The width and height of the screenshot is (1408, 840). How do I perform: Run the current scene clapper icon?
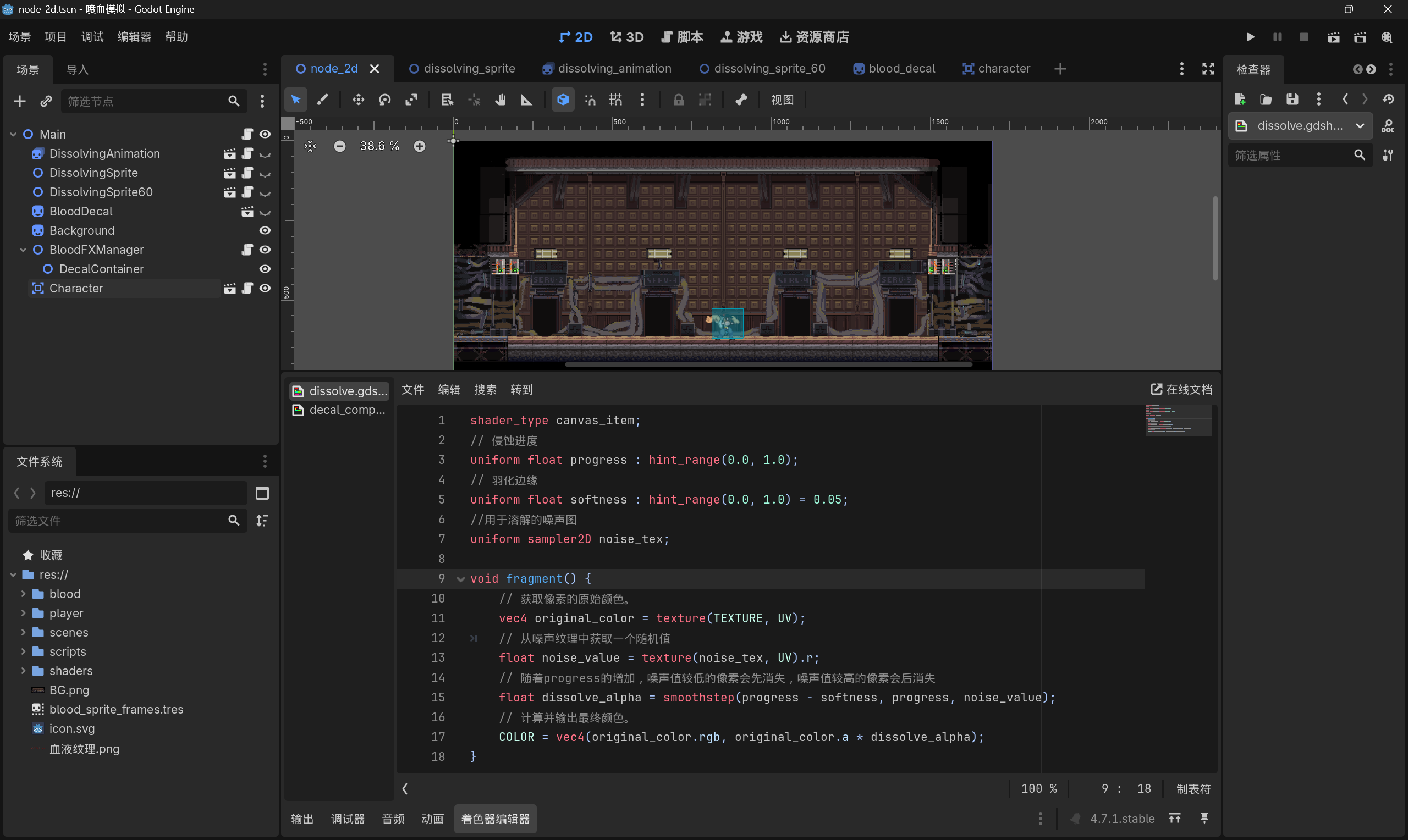(x=1333, y=37)
